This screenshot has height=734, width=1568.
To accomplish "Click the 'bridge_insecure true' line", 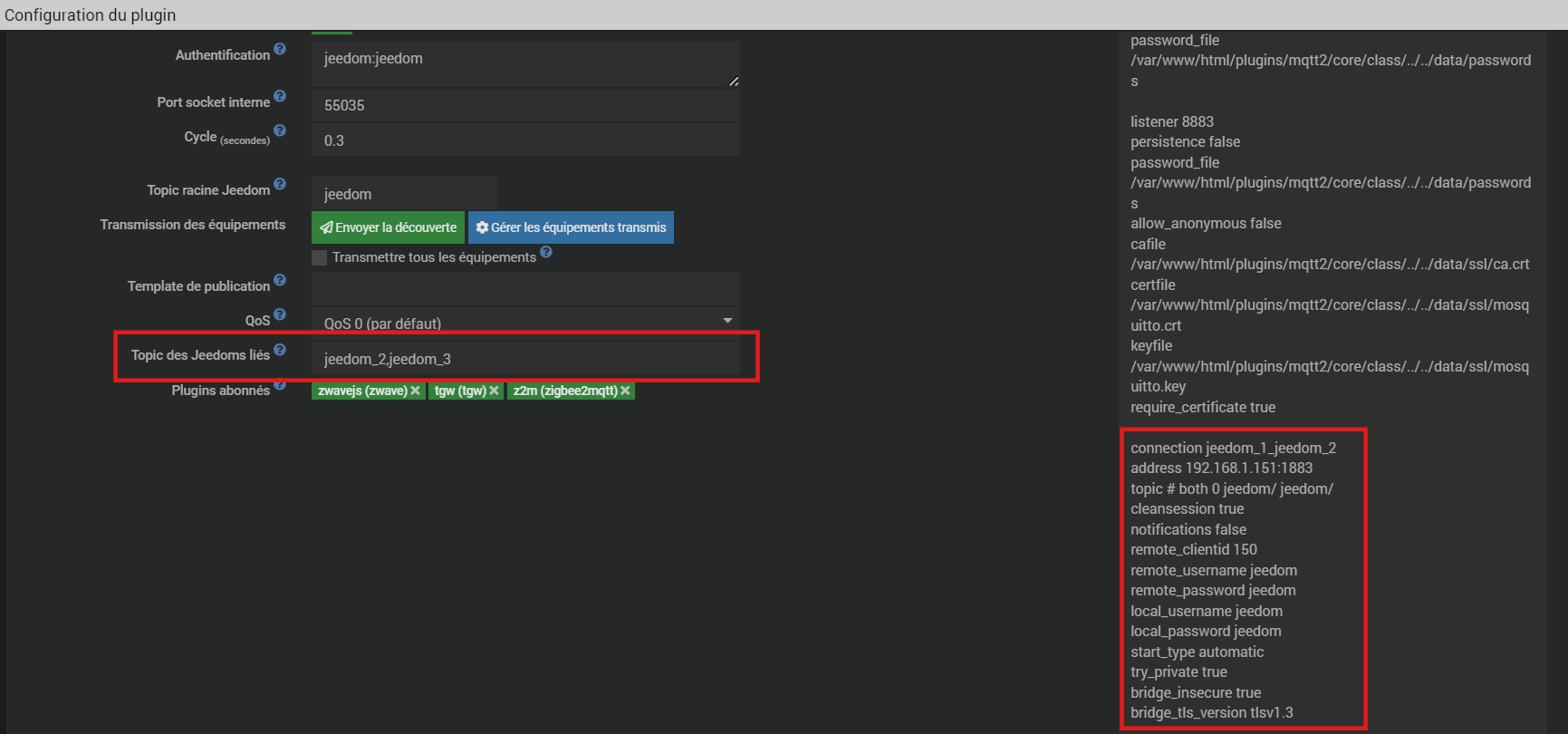I will [x=1196, y=692].
